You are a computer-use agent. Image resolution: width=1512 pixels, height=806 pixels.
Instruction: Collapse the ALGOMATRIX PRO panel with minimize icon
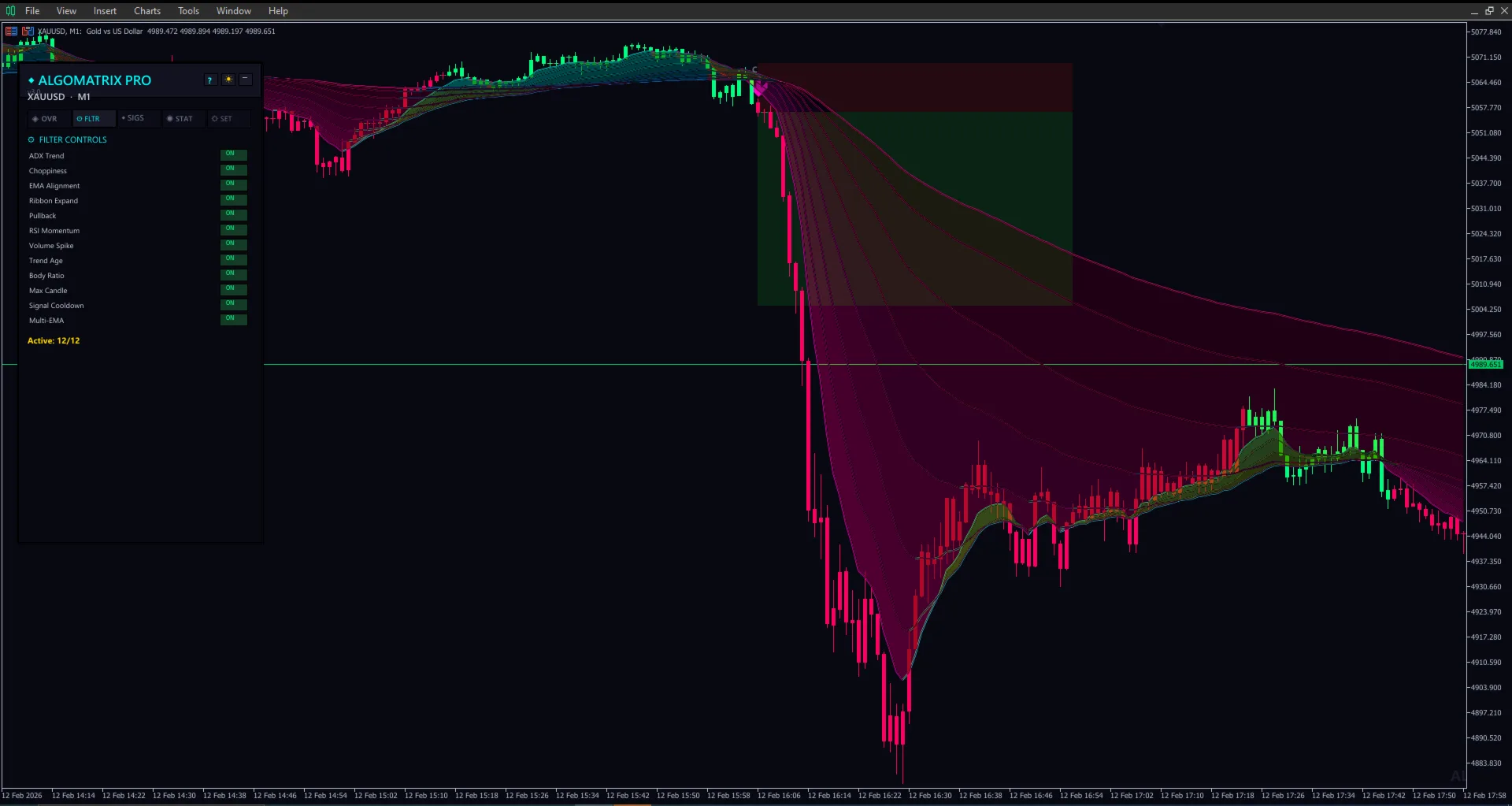245,79
